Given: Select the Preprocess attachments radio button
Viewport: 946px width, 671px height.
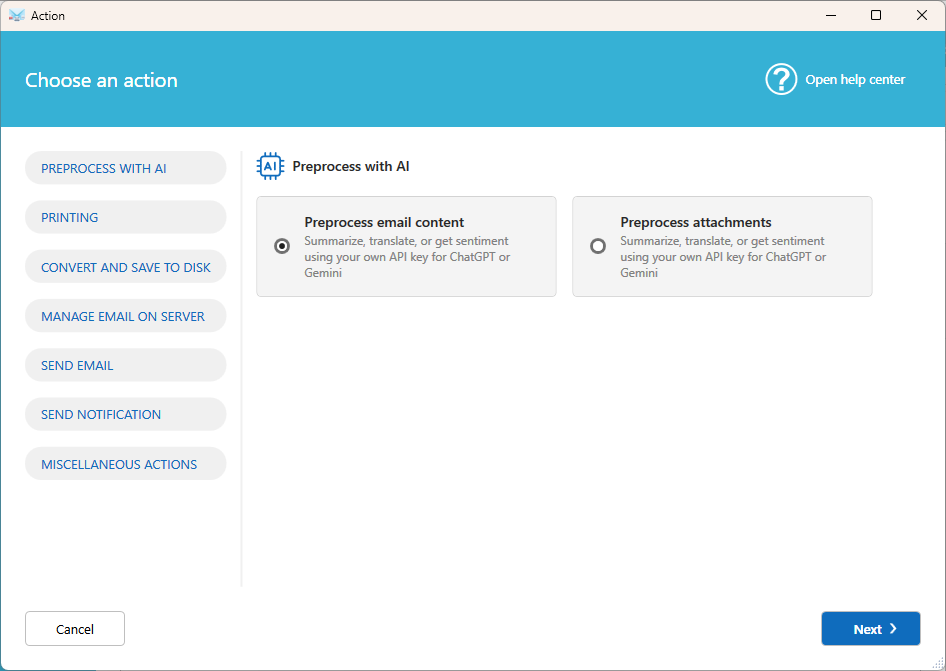Looking at the screenshot, I should click(598, 246).
